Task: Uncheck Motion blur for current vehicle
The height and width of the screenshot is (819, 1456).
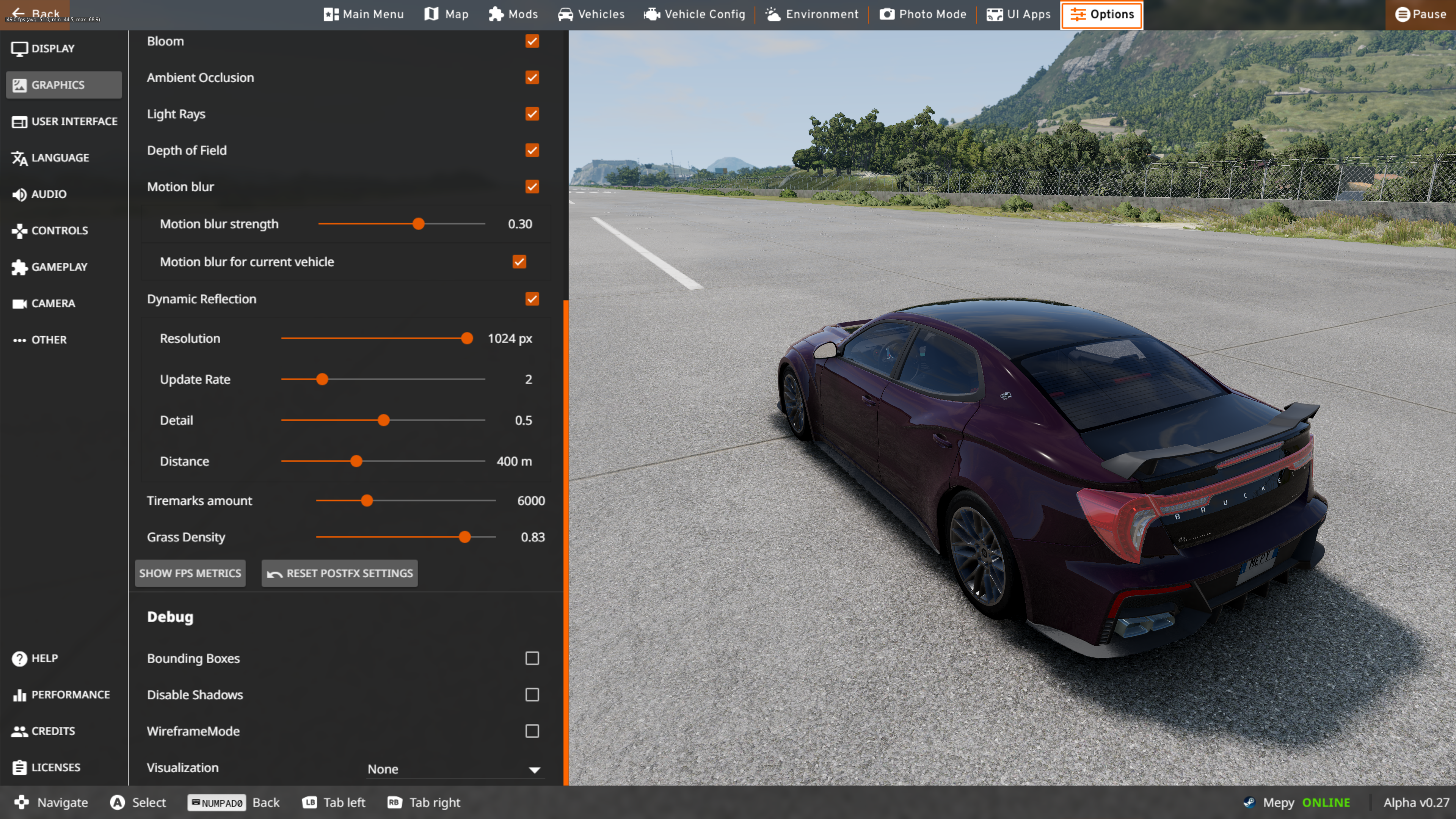Action: 519,262
